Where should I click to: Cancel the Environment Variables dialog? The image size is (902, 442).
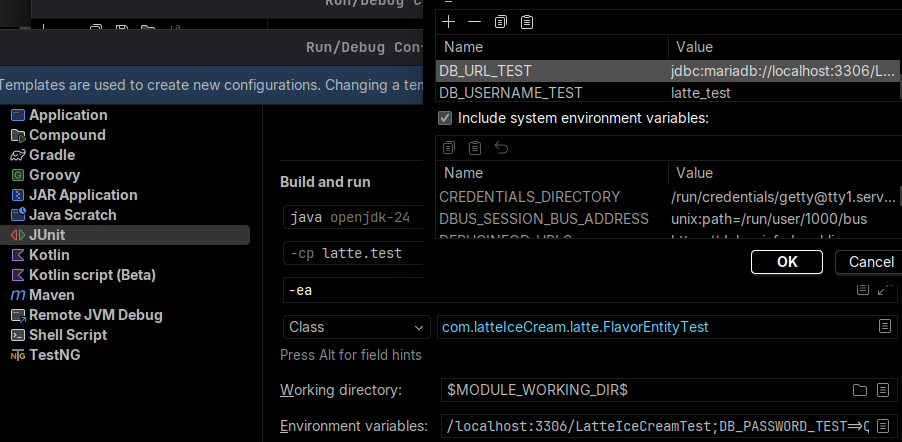click(x=870, y=262)
